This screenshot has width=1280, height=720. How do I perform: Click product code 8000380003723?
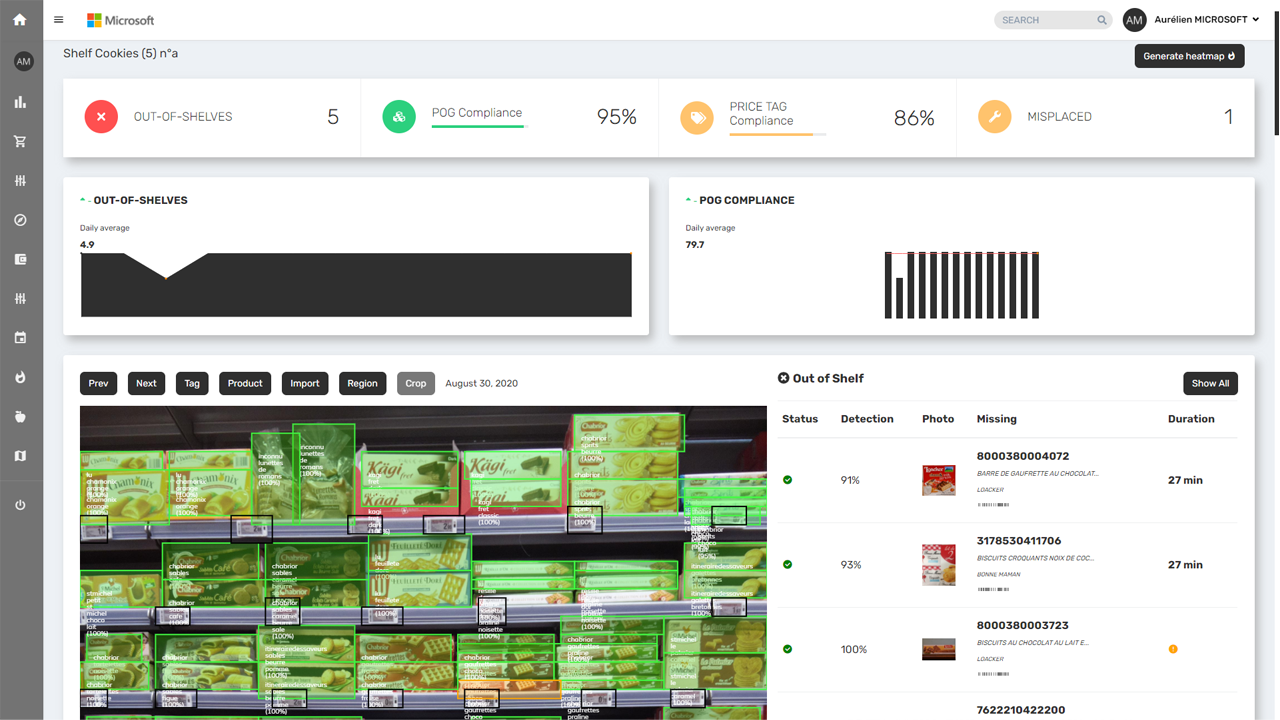(x=1023, y=625)
